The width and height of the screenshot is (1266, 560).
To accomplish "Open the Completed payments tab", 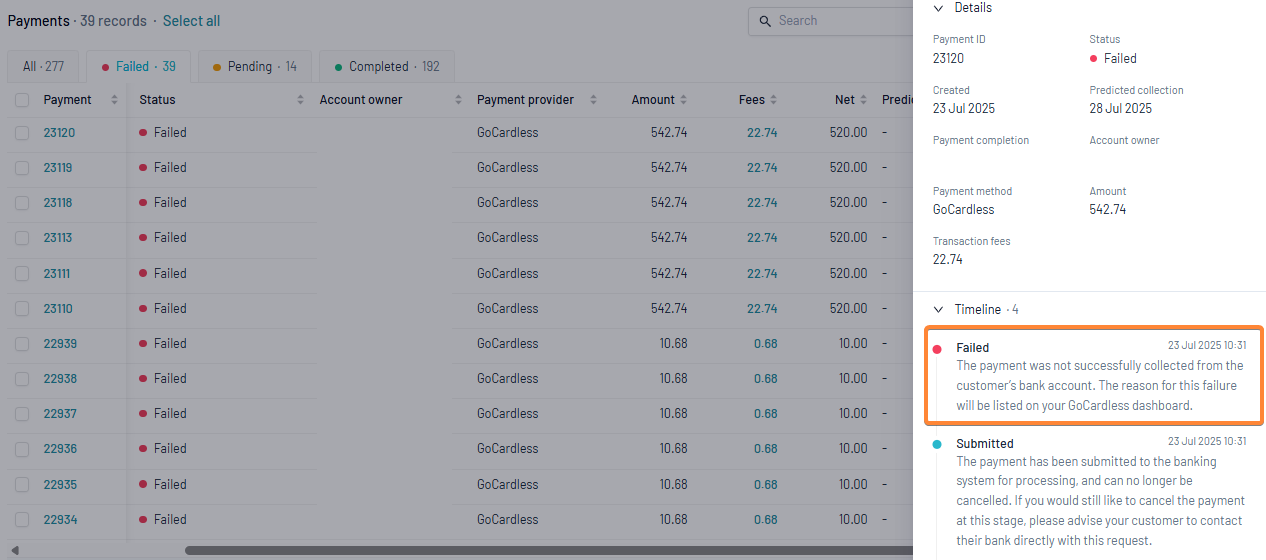I will (x=387, y=67).
